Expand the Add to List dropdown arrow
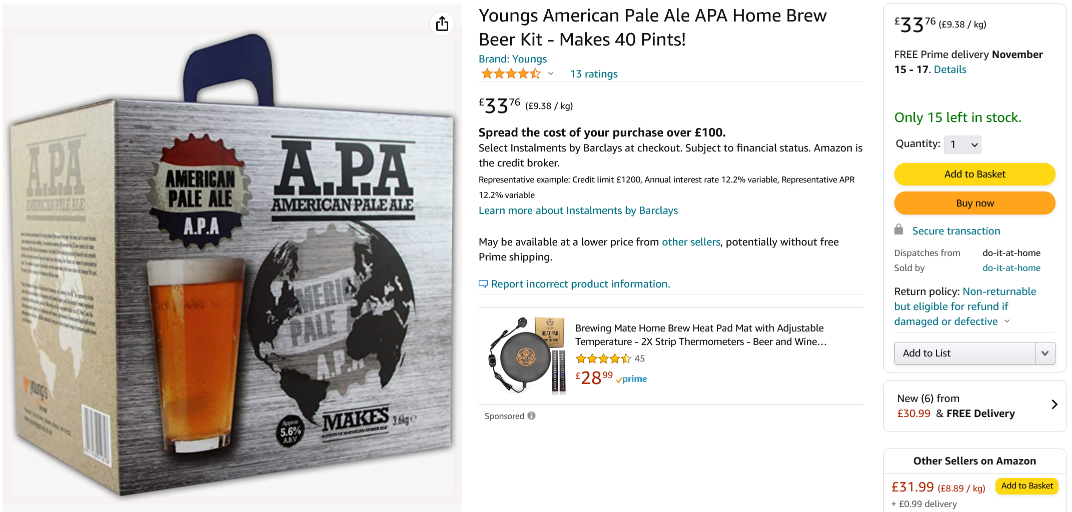This screenshot has width=1072, height=512. click(x=1045, y=353)
